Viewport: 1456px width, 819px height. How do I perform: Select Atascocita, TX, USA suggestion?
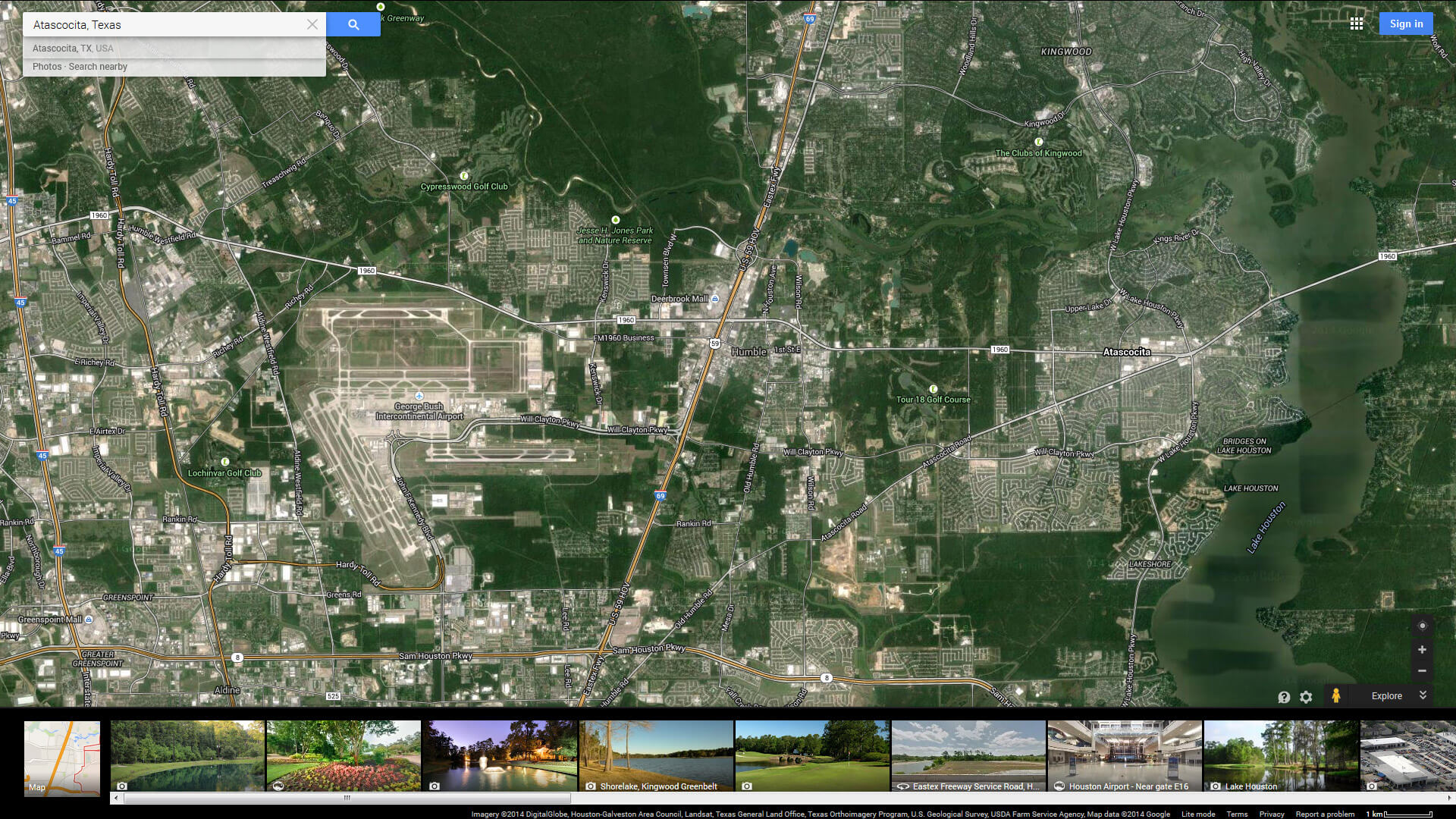73,49
